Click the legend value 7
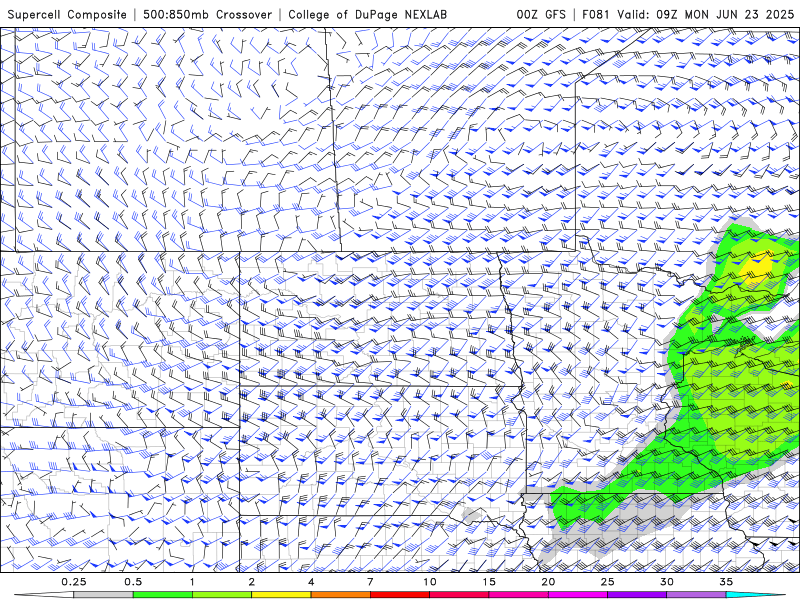The height and width of the screenshot is (600, 800). pos(370,582)
